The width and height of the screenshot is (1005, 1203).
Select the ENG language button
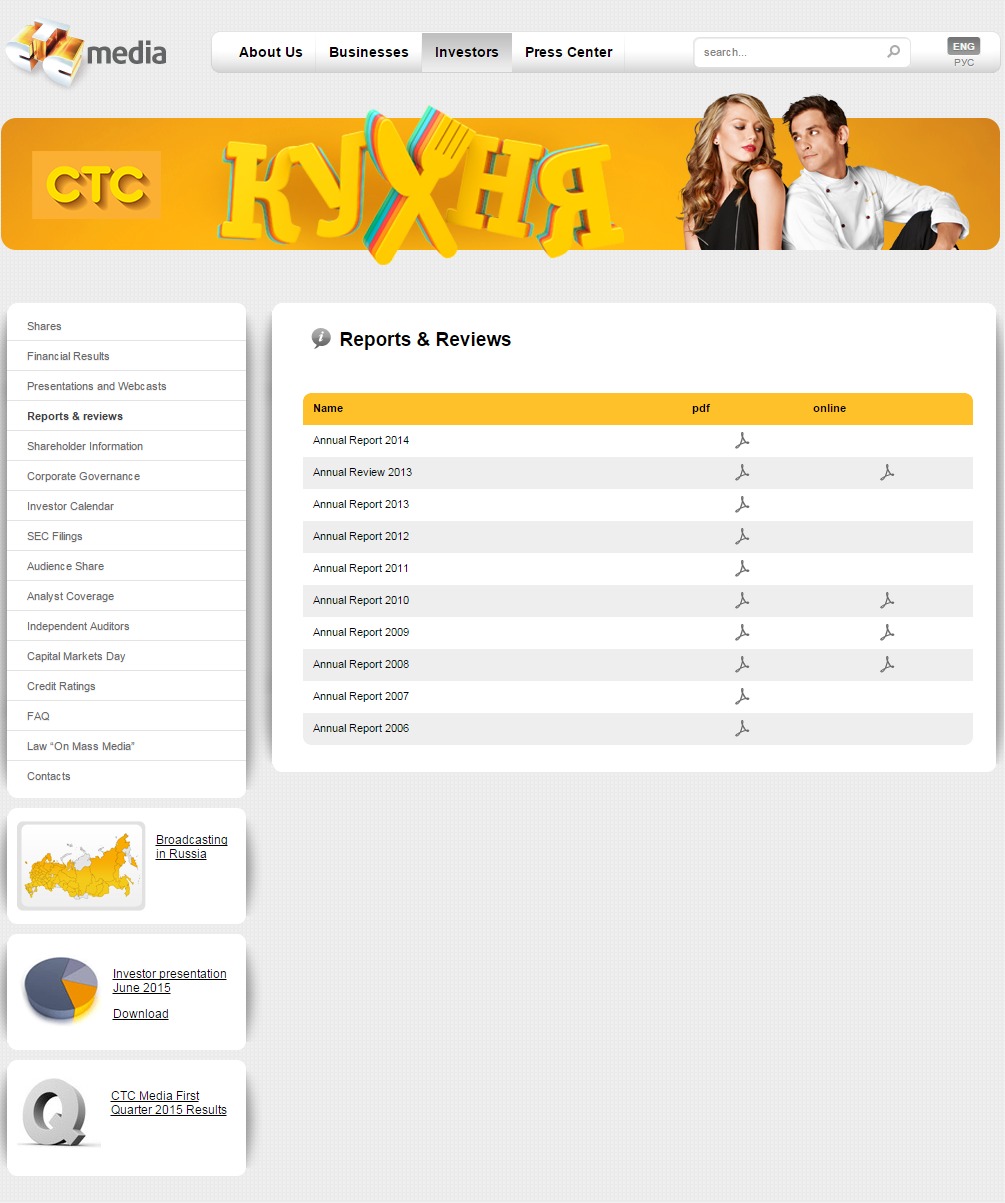pyautogui.click(x=963, y=46)
